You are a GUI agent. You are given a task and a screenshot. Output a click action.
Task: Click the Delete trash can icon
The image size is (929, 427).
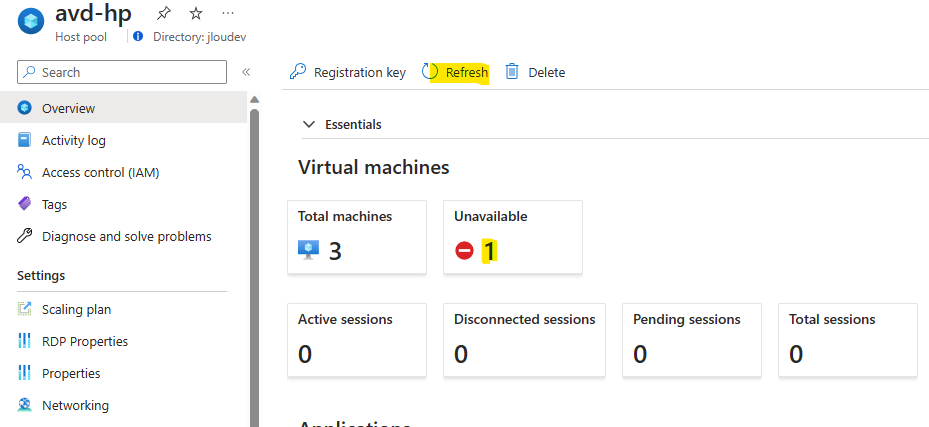(x=512, y=72)
